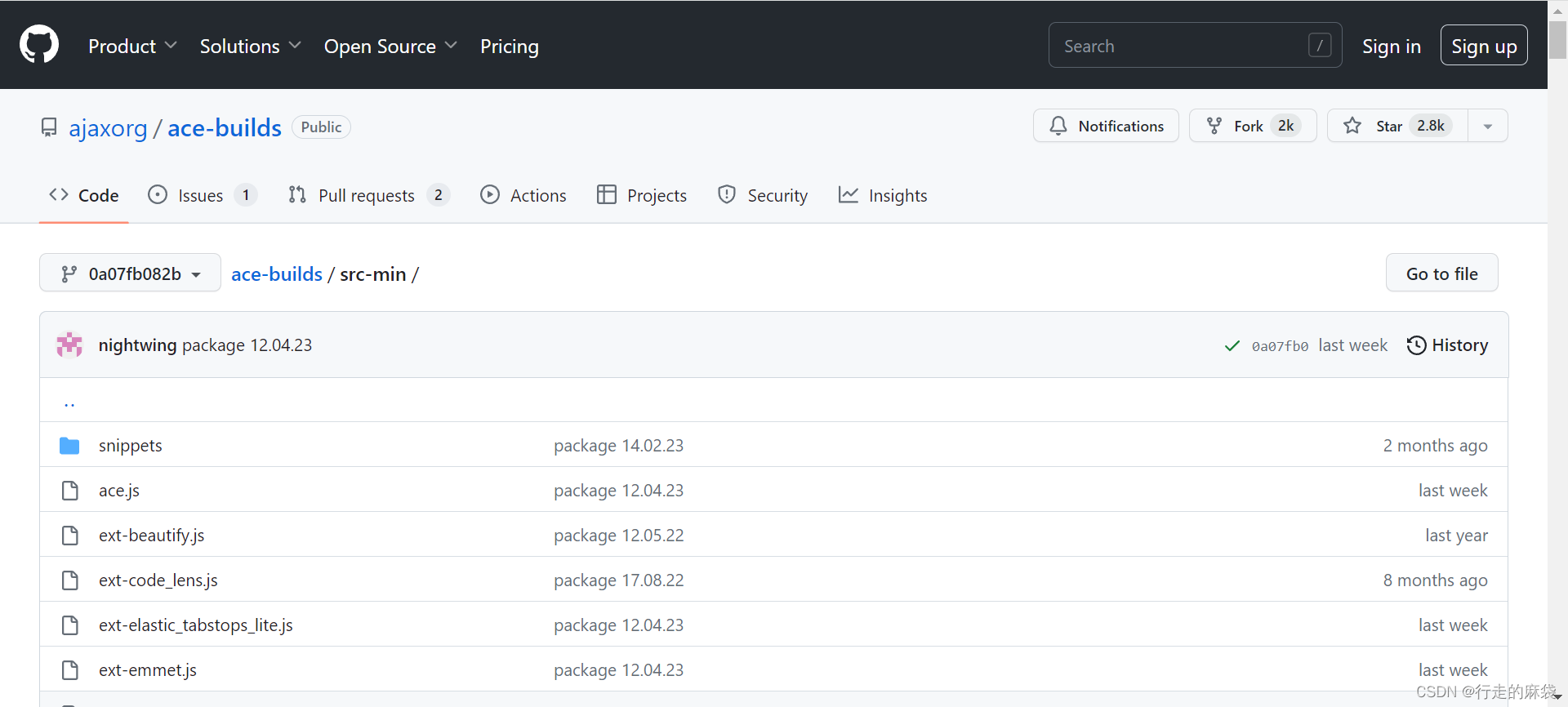Click the file icon for ext-emmet.js
This screenshot has height=707, width=1568.
(x=70, y=670)
